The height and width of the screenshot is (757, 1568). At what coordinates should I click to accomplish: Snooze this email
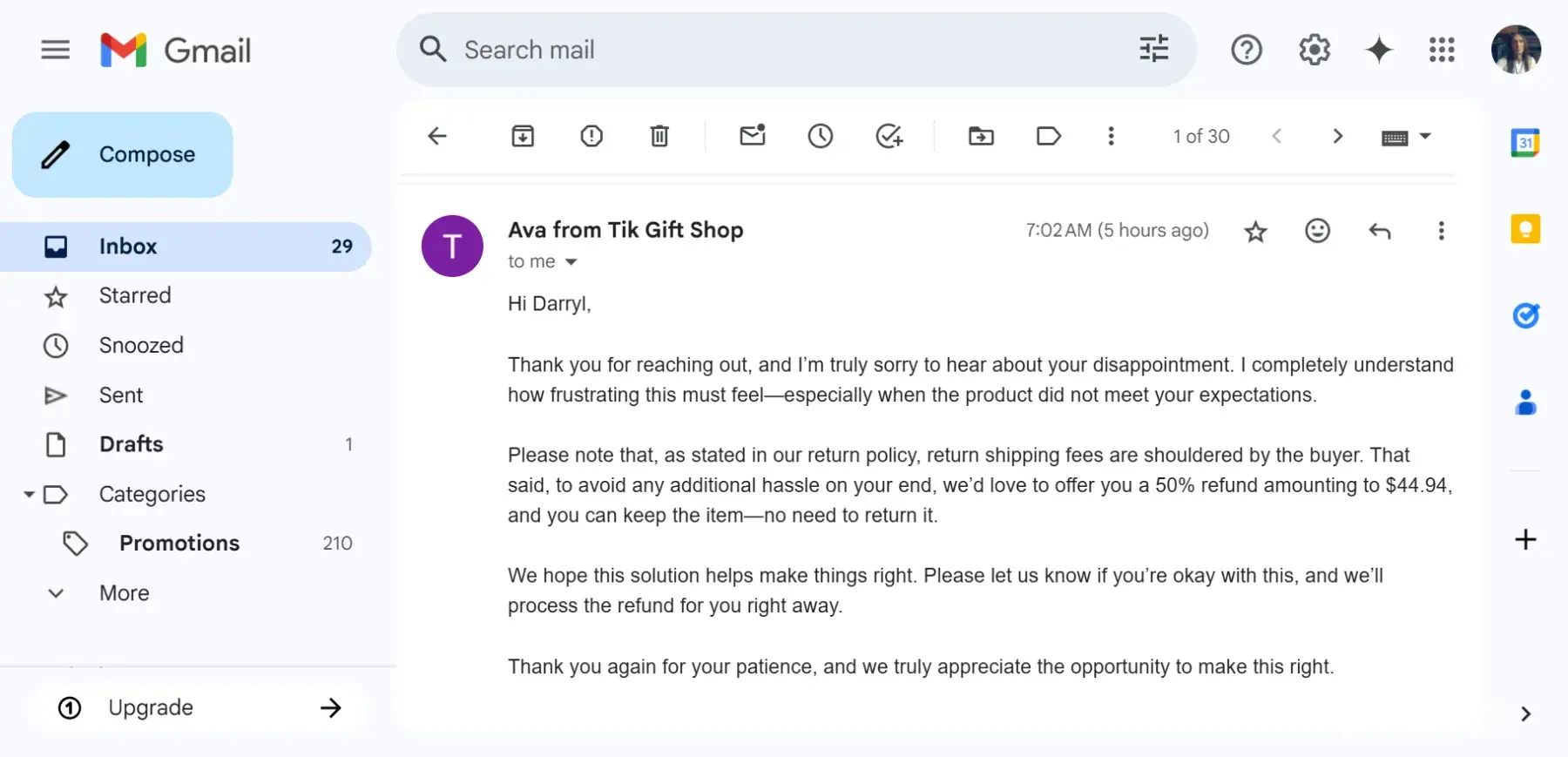point(820,136)
